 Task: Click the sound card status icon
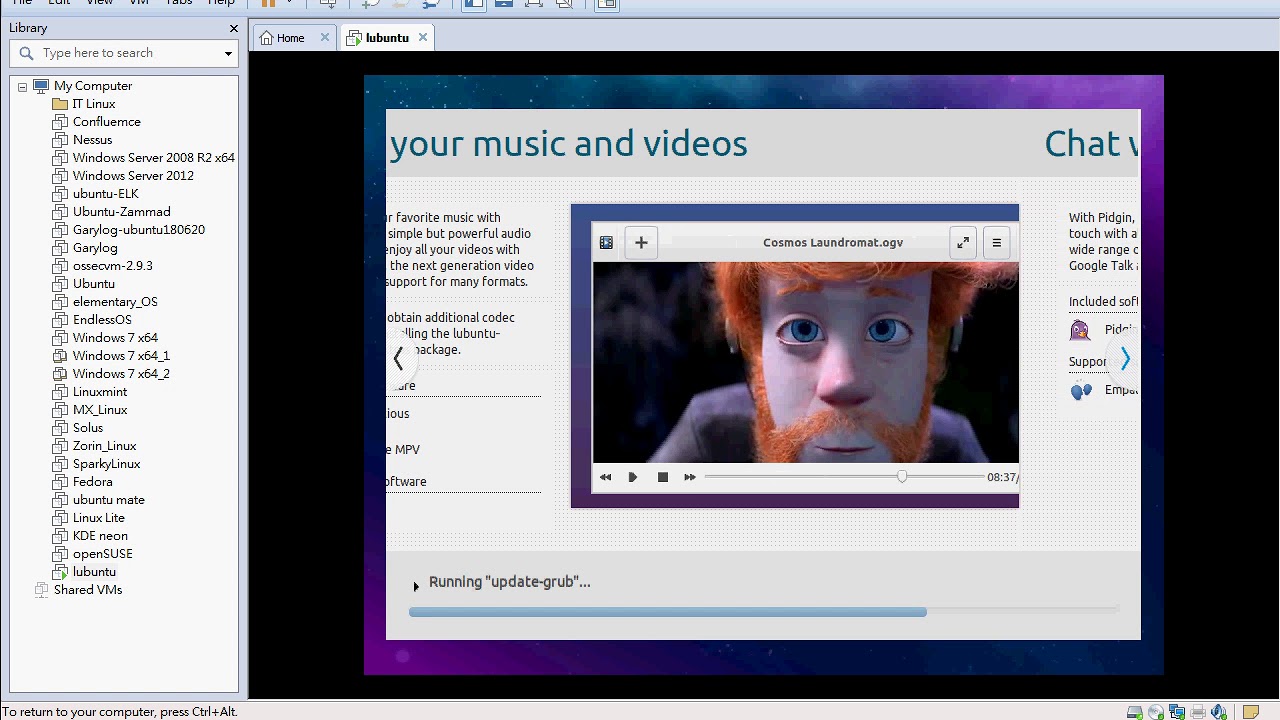pyautogui.click(x=1219, y=712)
